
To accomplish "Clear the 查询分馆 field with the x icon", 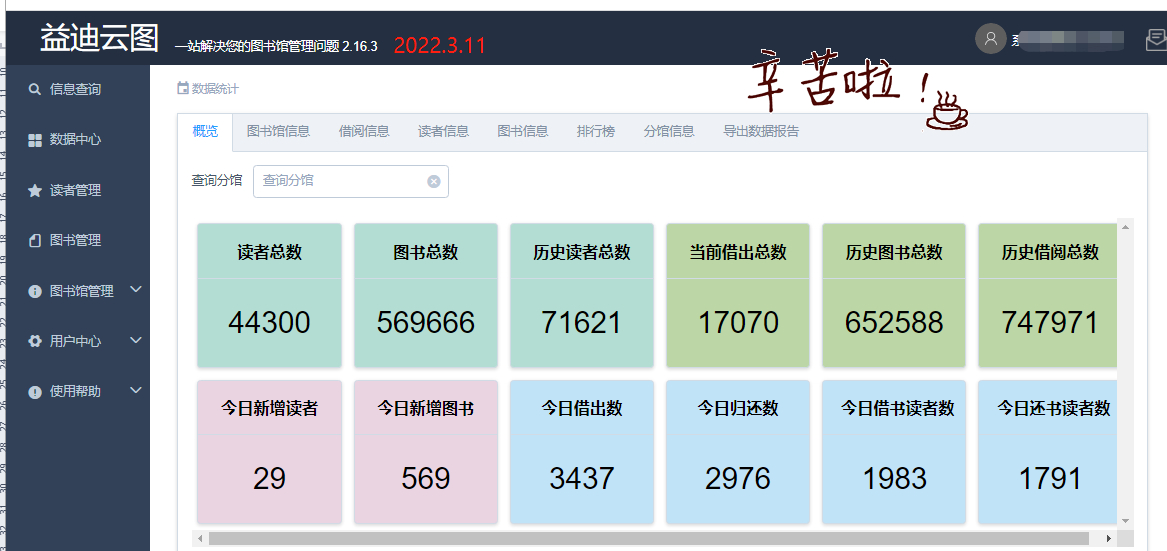I will tap(433, 181).
